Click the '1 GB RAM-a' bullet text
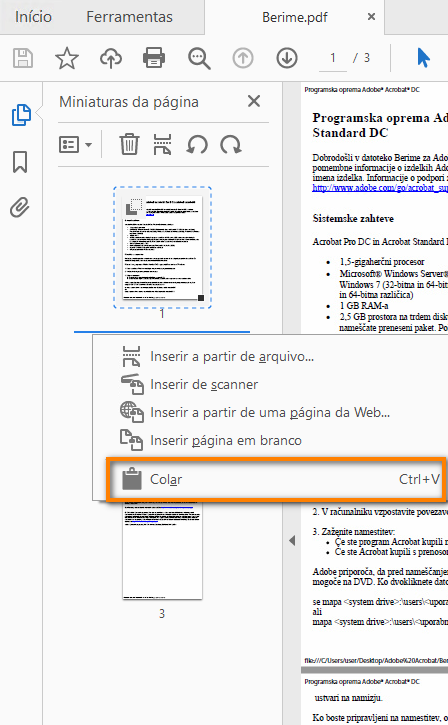The width and height of the screenshot is (448, 725). 364,306
